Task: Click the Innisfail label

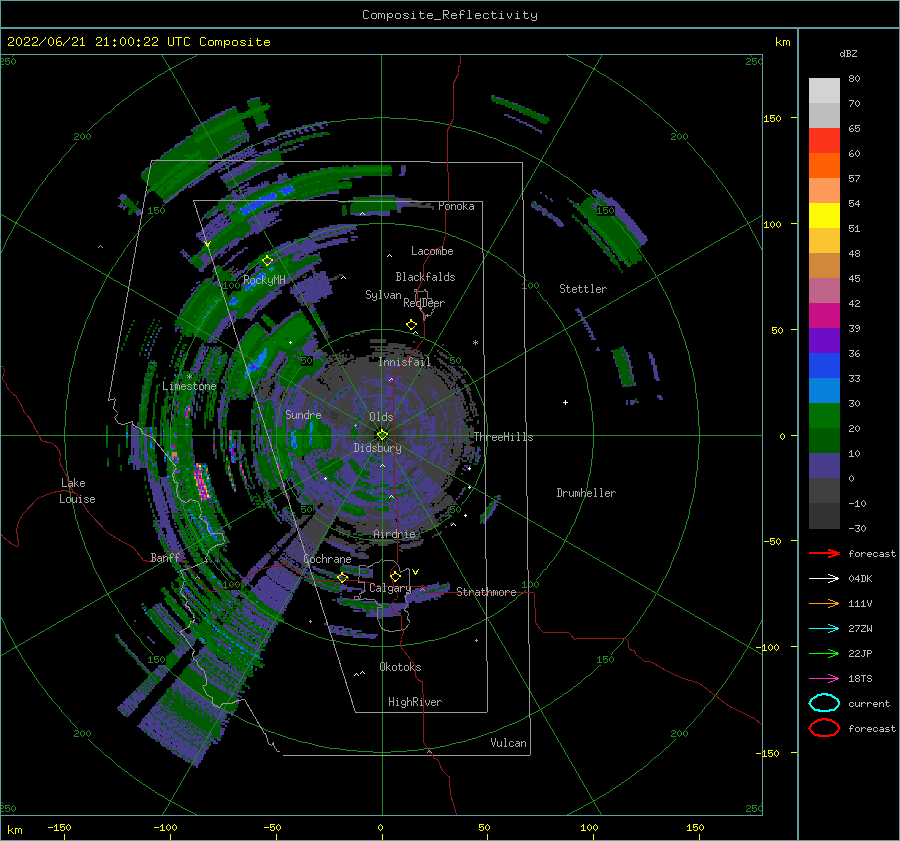Action: click(x=404, y=362)
